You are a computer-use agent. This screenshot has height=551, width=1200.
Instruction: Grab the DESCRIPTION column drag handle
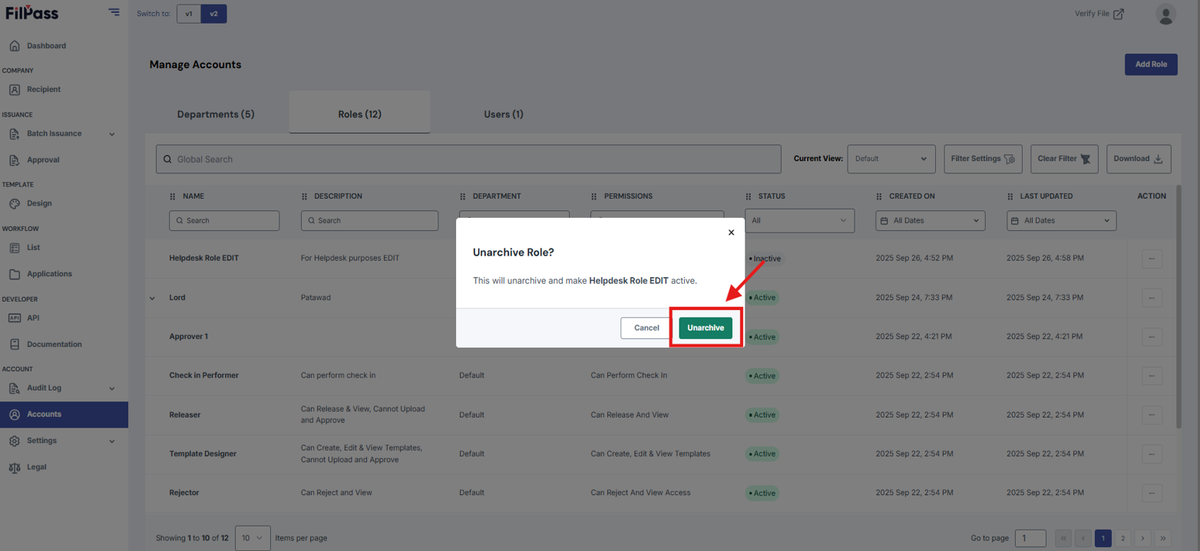304,196
